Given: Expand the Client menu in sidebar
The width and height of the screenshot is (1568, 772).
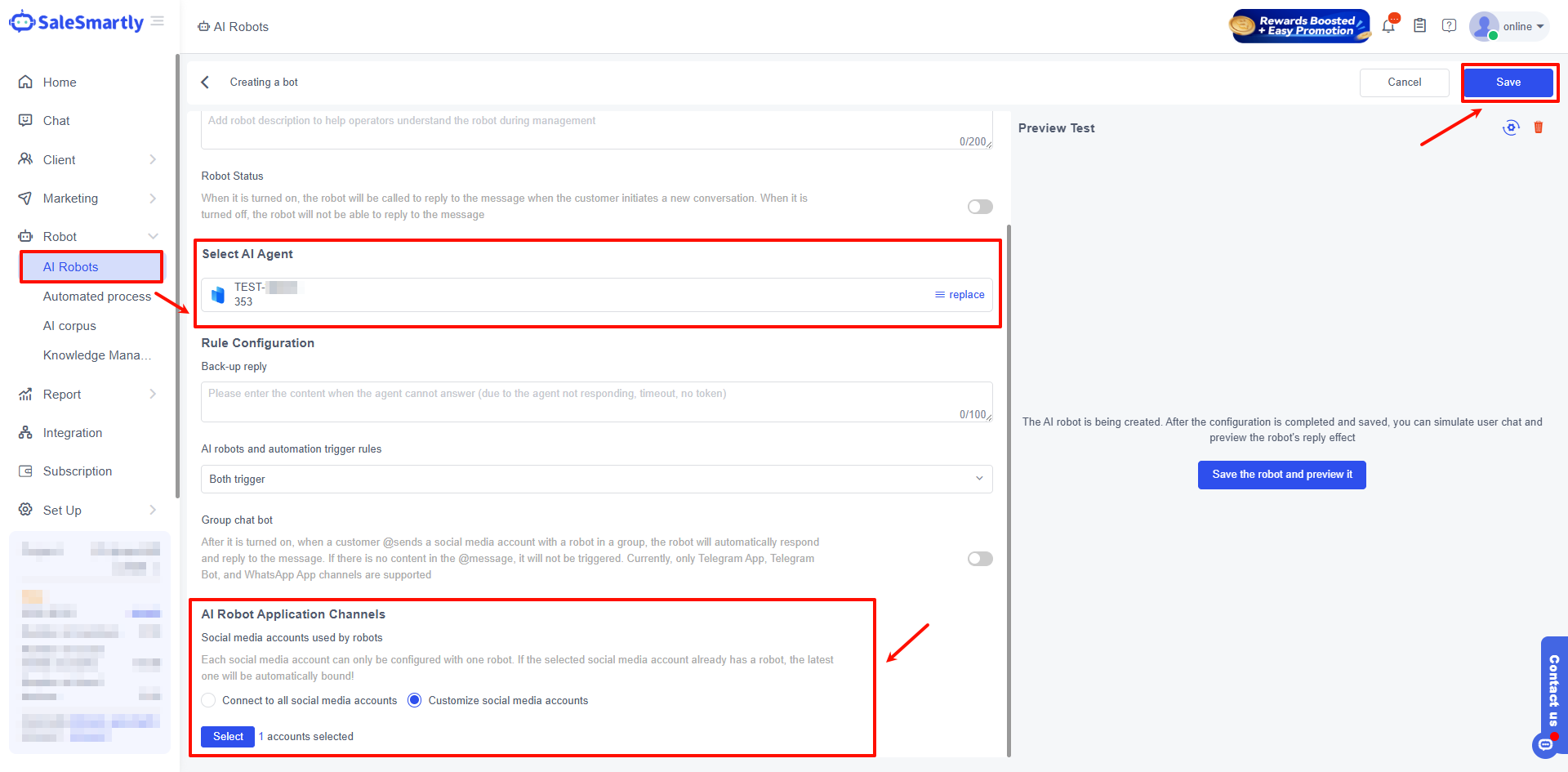Looking at the screenshot, I should [88, 160].
